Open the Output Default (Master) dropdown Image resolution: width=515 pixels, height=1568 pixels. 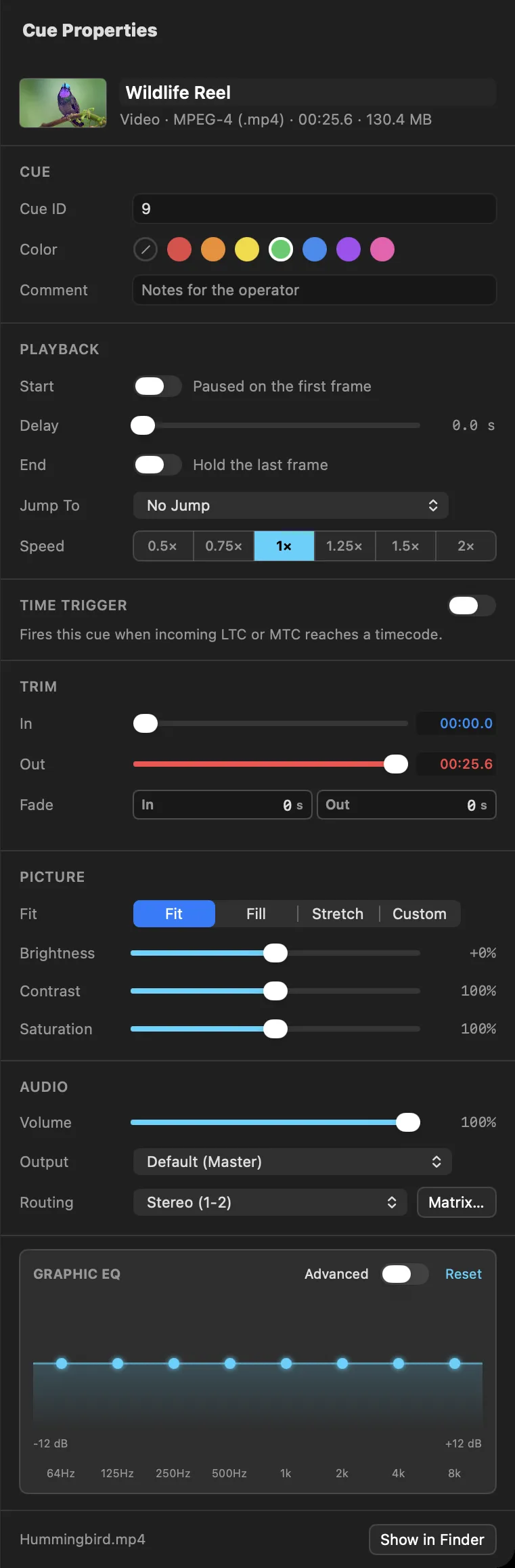tap(292, 1162)
